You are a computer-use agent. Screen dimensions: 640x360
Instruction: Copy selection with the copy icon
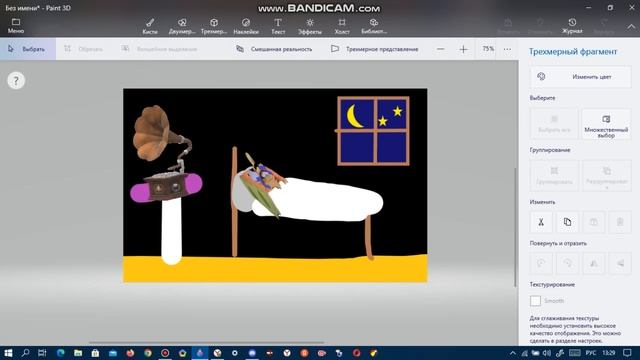(x=567, y=222)
